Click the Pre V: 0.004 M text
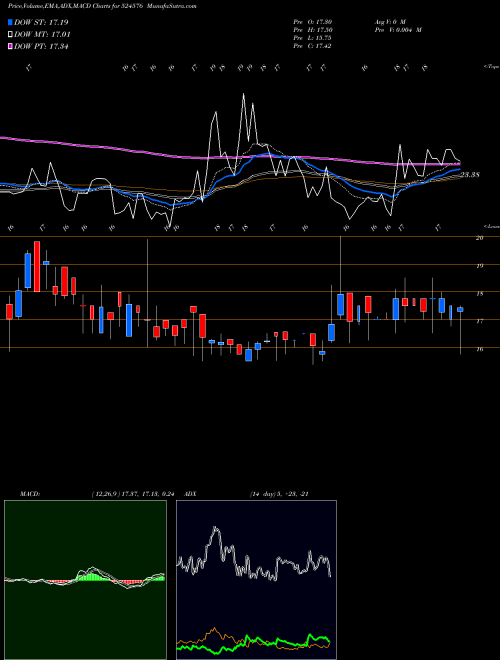Image resolution: width=500 pixels, height=660 pixels. 398,30
